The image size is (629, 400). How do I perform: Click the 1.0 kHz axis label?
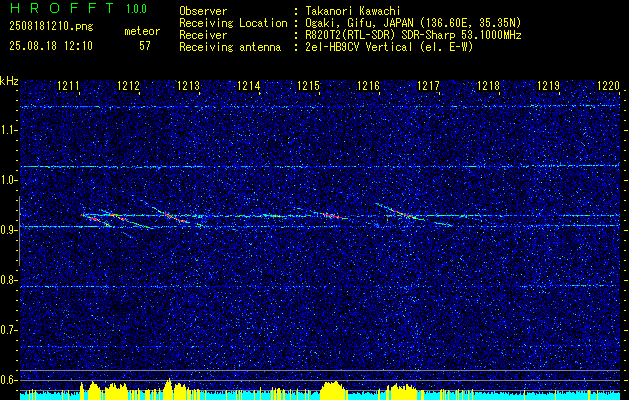tap(7, 180)
